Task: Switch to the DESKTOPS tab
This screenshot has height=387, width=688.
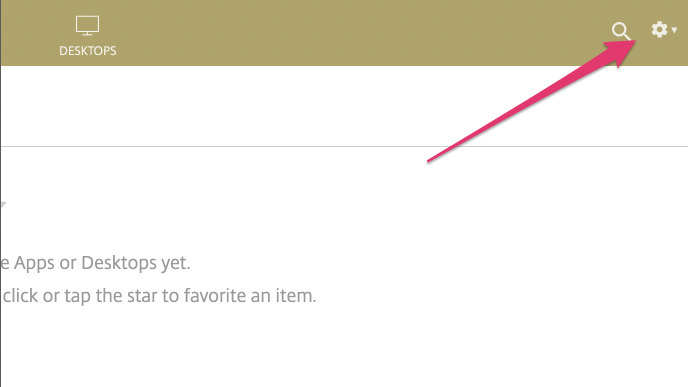Action: [87, 36]
